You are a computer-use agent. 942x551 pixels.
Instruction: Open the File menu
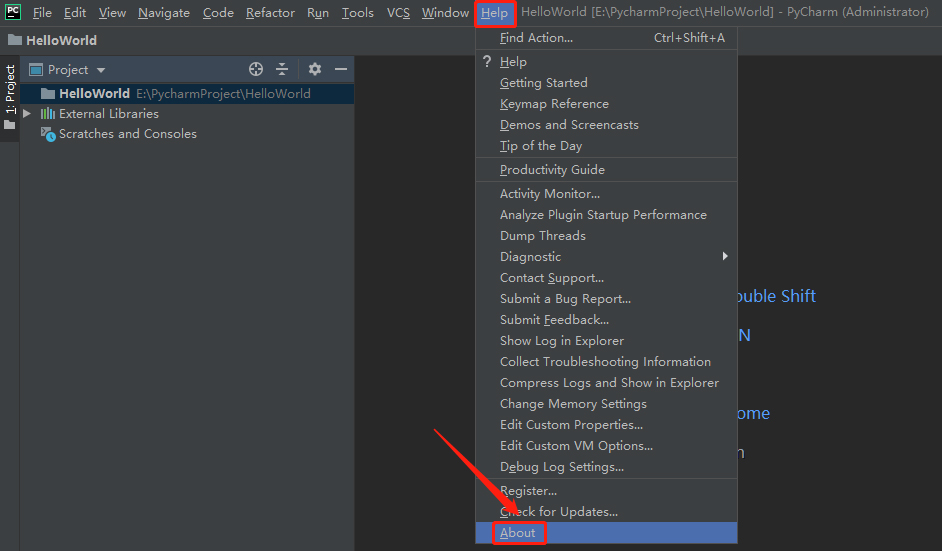click(42, 13)
